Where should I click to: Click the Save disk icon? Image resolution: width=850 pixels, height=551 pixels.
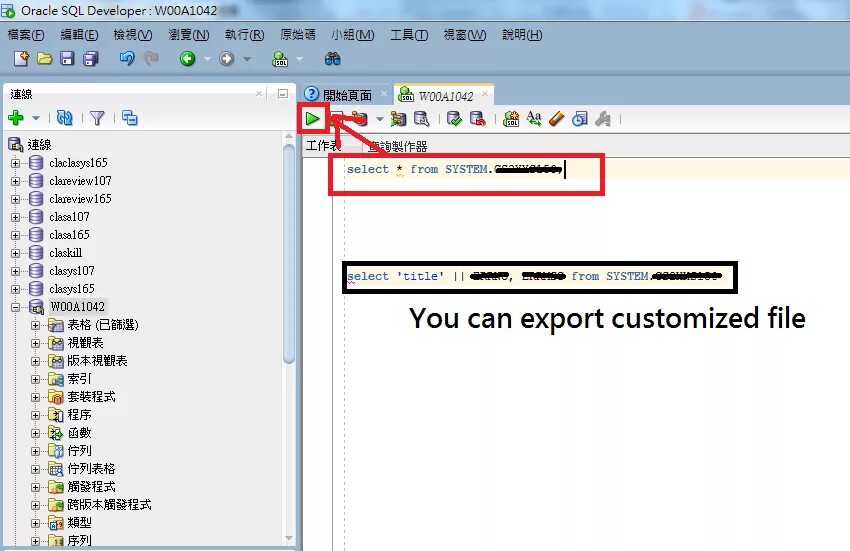[67, 58]
